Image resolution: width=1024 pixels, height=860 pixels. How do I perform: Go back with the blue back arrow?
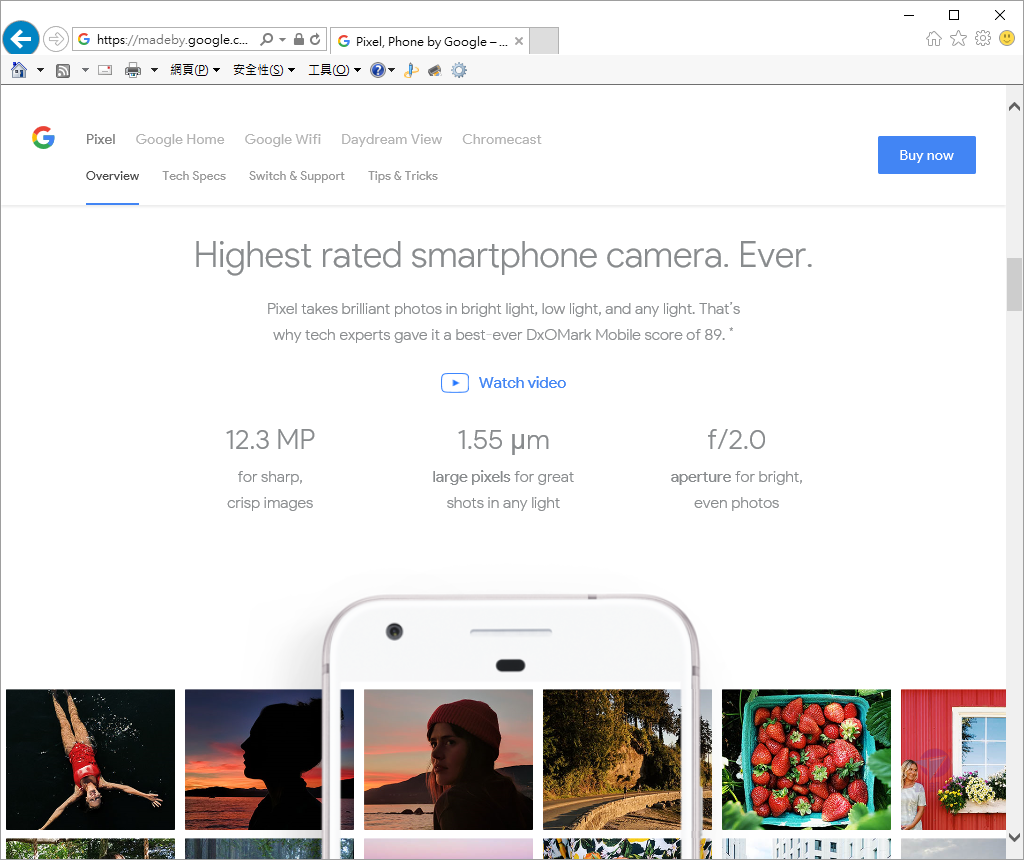[x=21, y=39]
